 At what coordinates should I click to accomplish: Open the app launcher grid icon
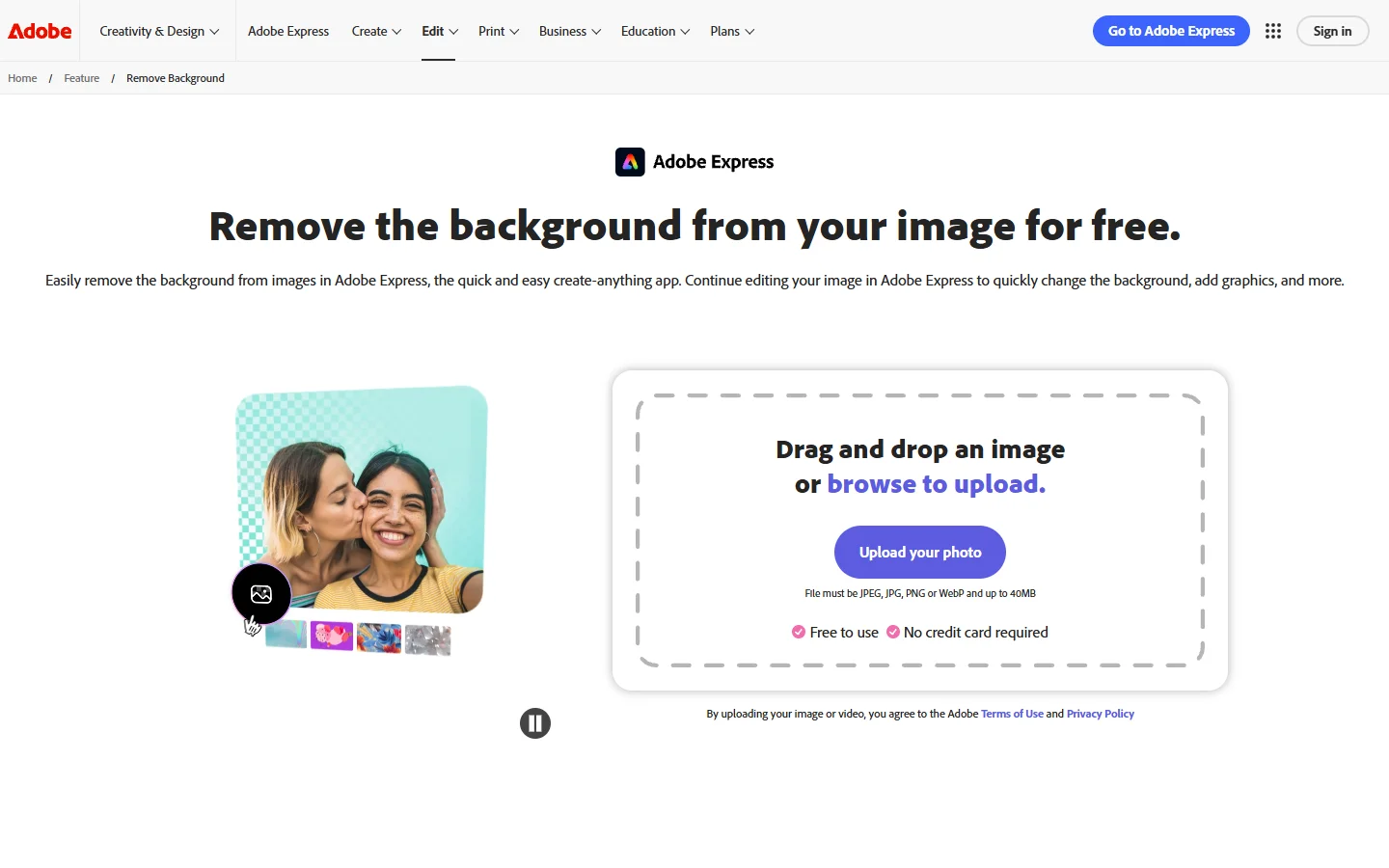coord(1272,30)
